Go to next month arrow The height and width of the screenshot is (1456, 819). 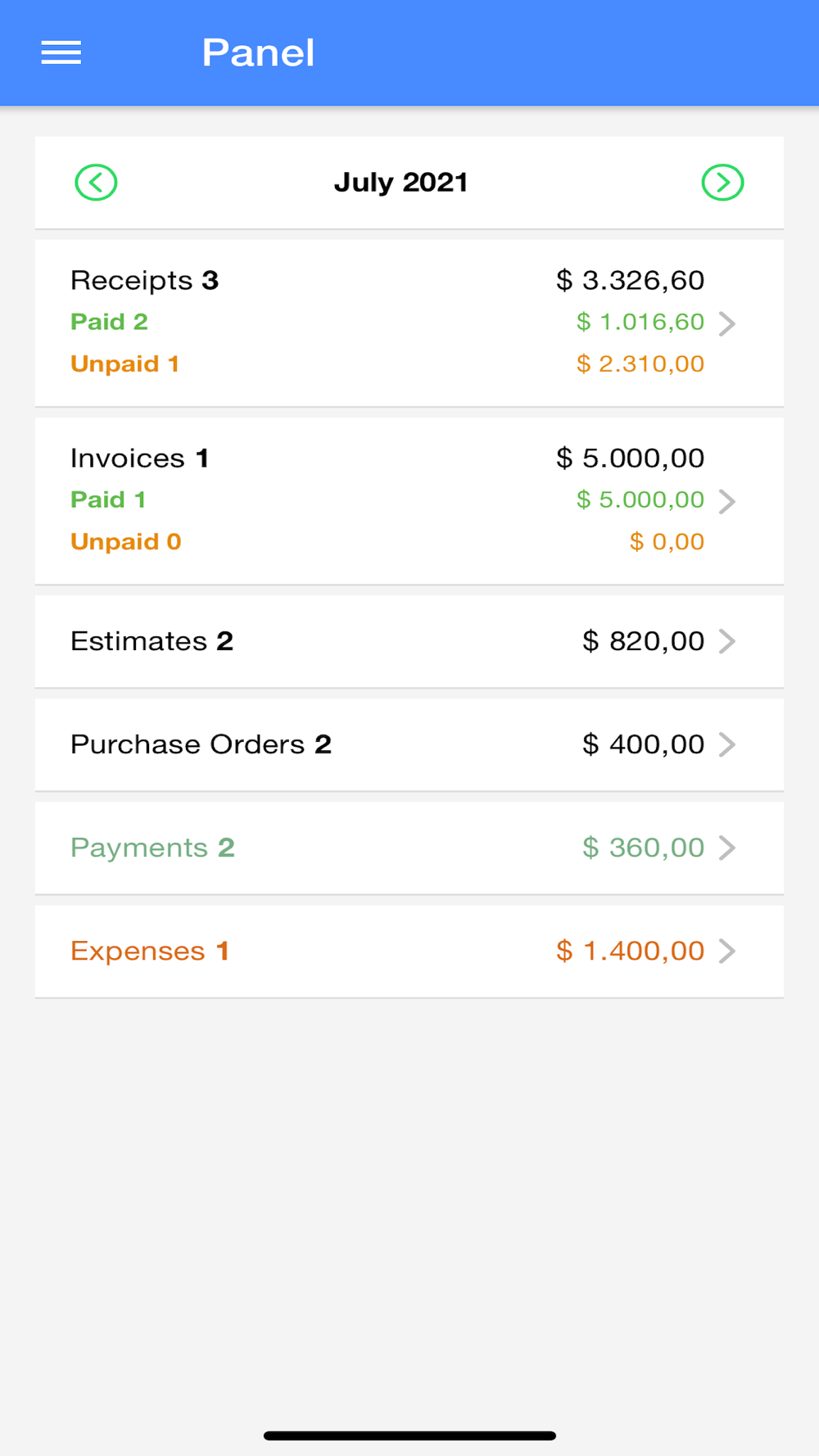[722, 183]
